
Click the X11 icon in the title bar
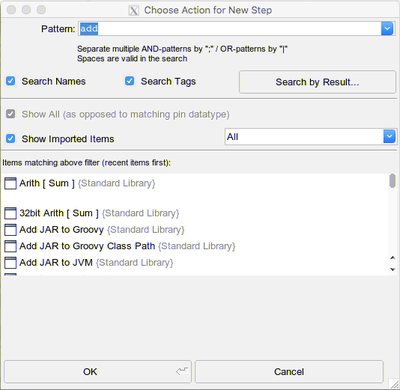coord(134,11)
